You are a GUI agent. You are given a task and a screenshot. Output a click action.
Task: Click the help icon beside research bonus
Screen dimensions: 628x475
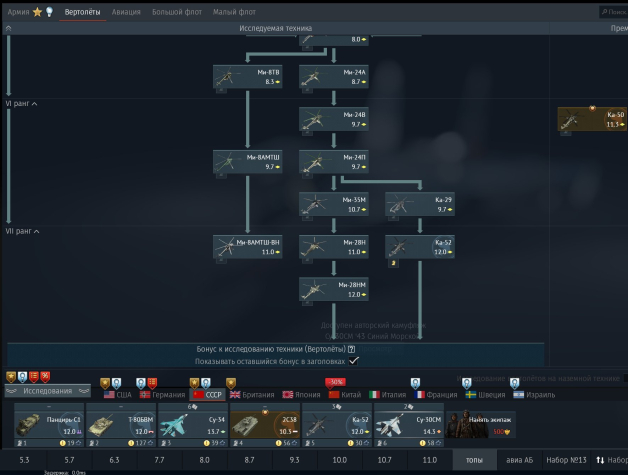350,349
